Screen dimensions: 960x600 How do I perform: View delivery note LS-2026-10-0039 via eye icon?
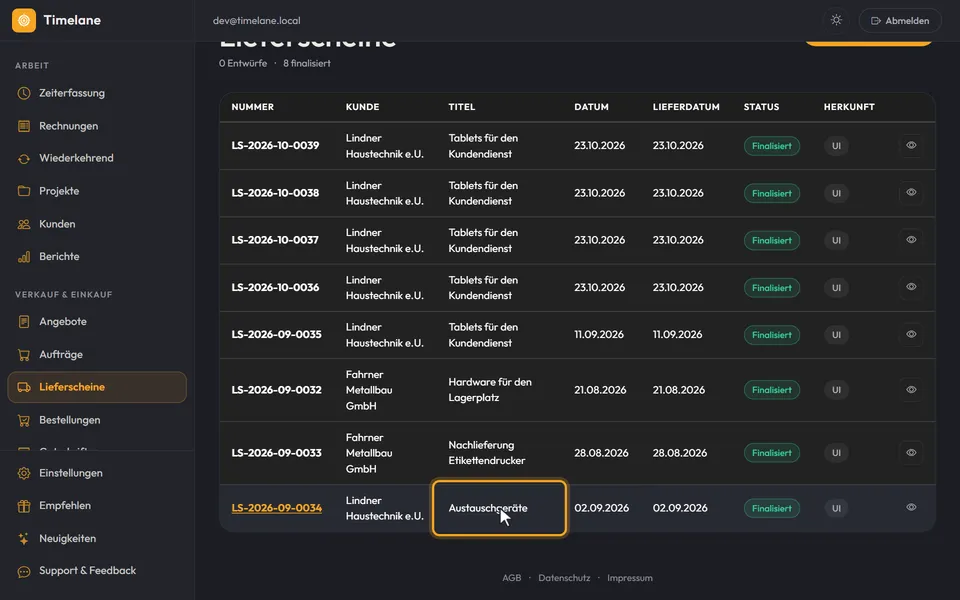(911, 145)
